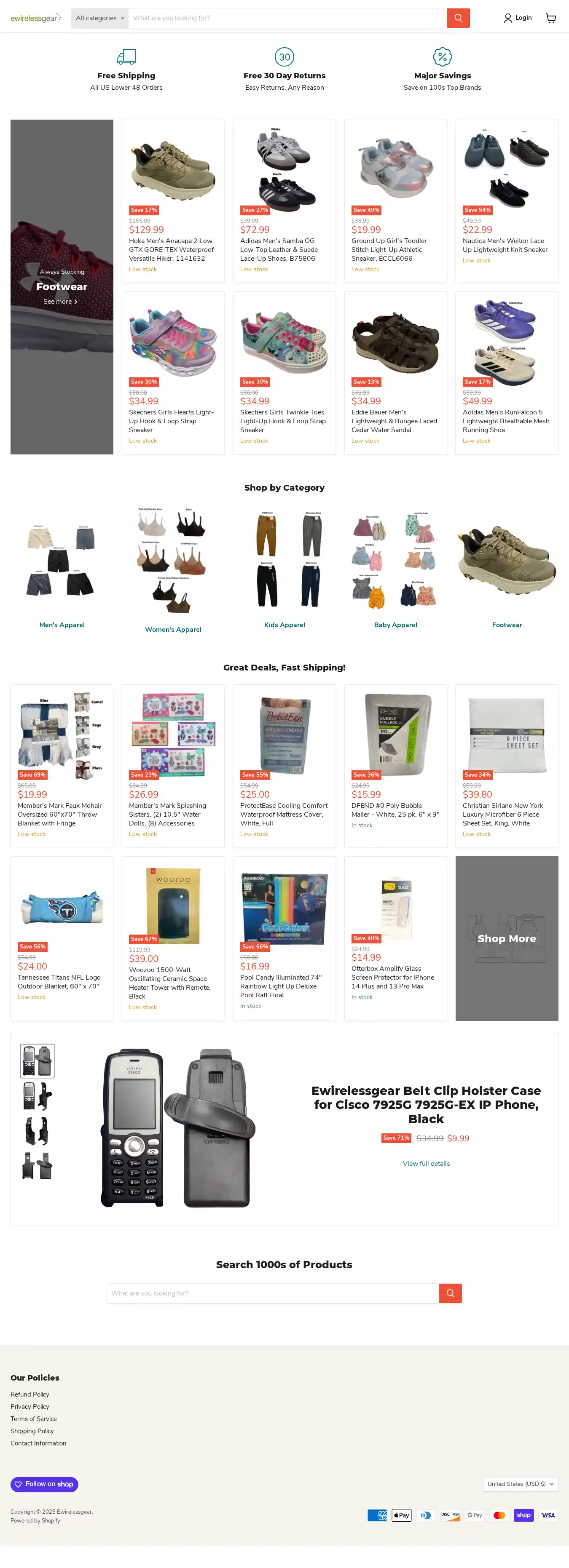Click the Search 1000s of Products field

coord(273,1293)
